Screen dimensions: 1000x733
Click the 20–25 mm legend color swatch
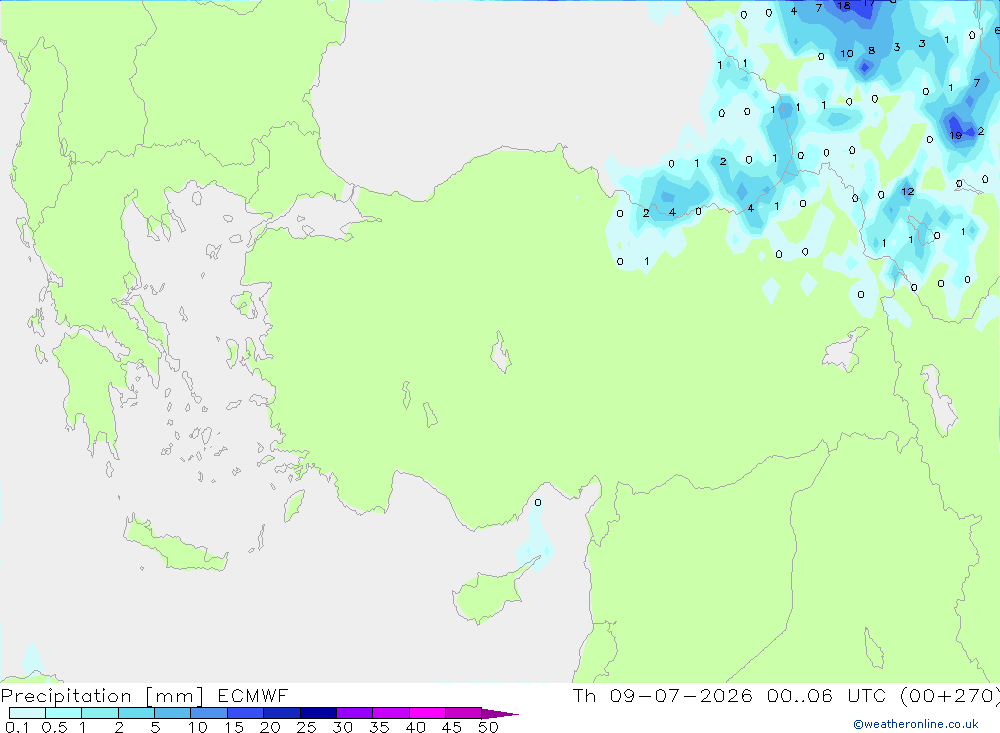point(281,713)
